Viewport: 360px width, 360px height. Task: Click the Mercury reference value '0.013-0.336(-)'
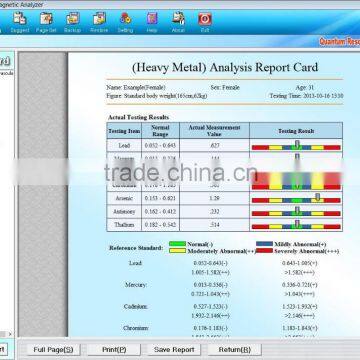pos(211,285)
